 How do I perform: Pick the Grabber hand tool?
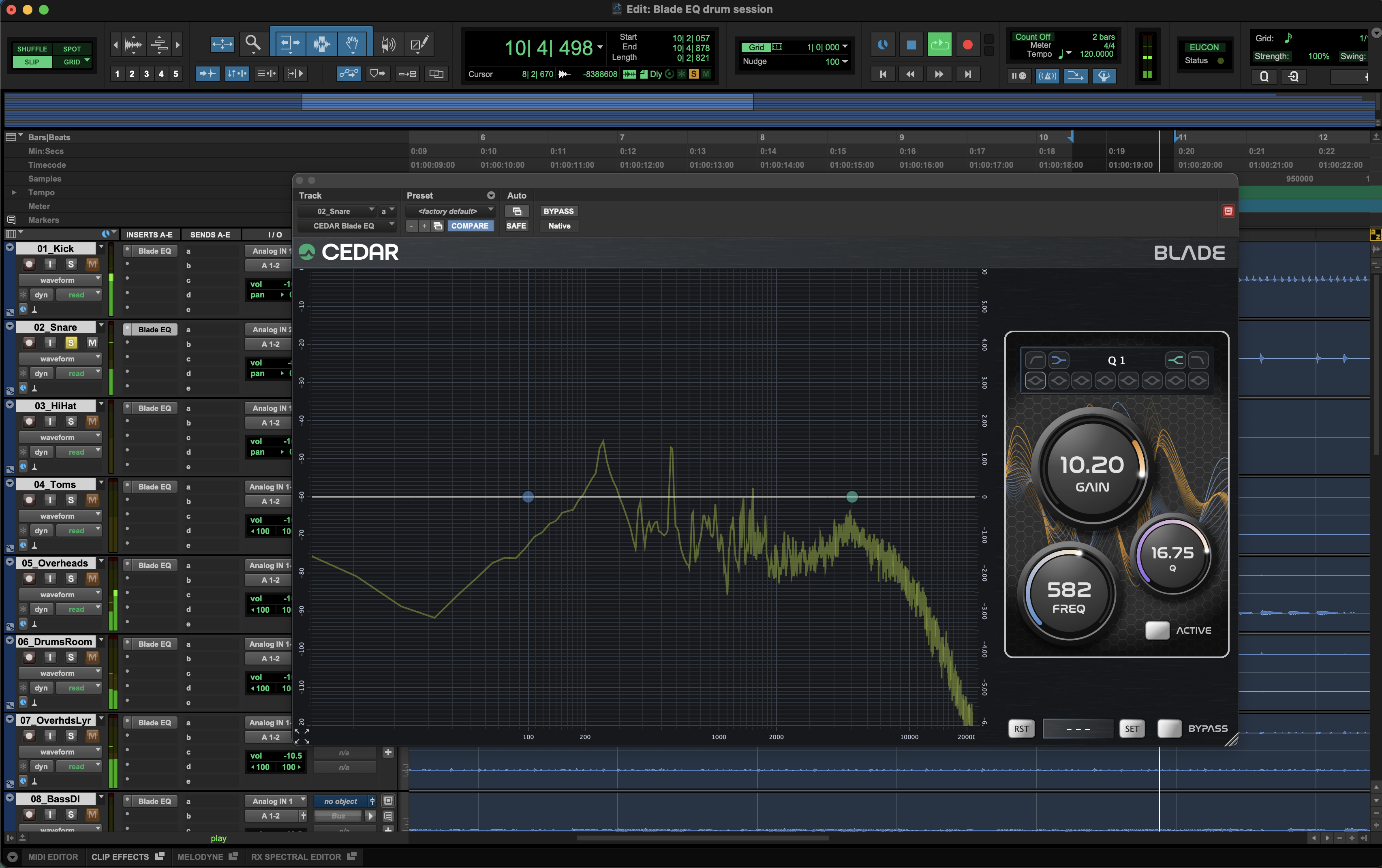[352, 44]
